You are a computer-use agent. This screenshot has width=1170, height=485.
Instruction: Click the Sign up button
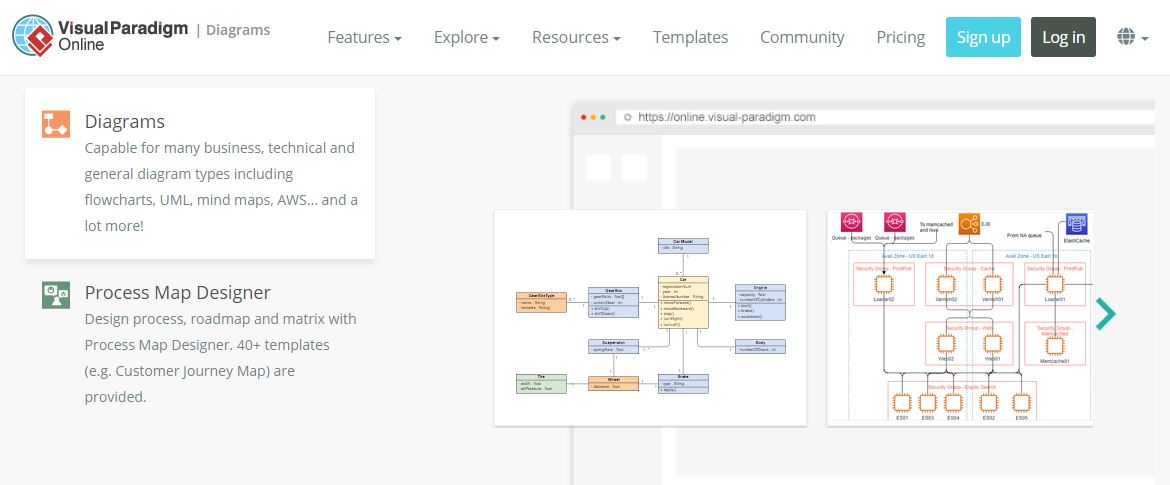click(x=983, y=37)
